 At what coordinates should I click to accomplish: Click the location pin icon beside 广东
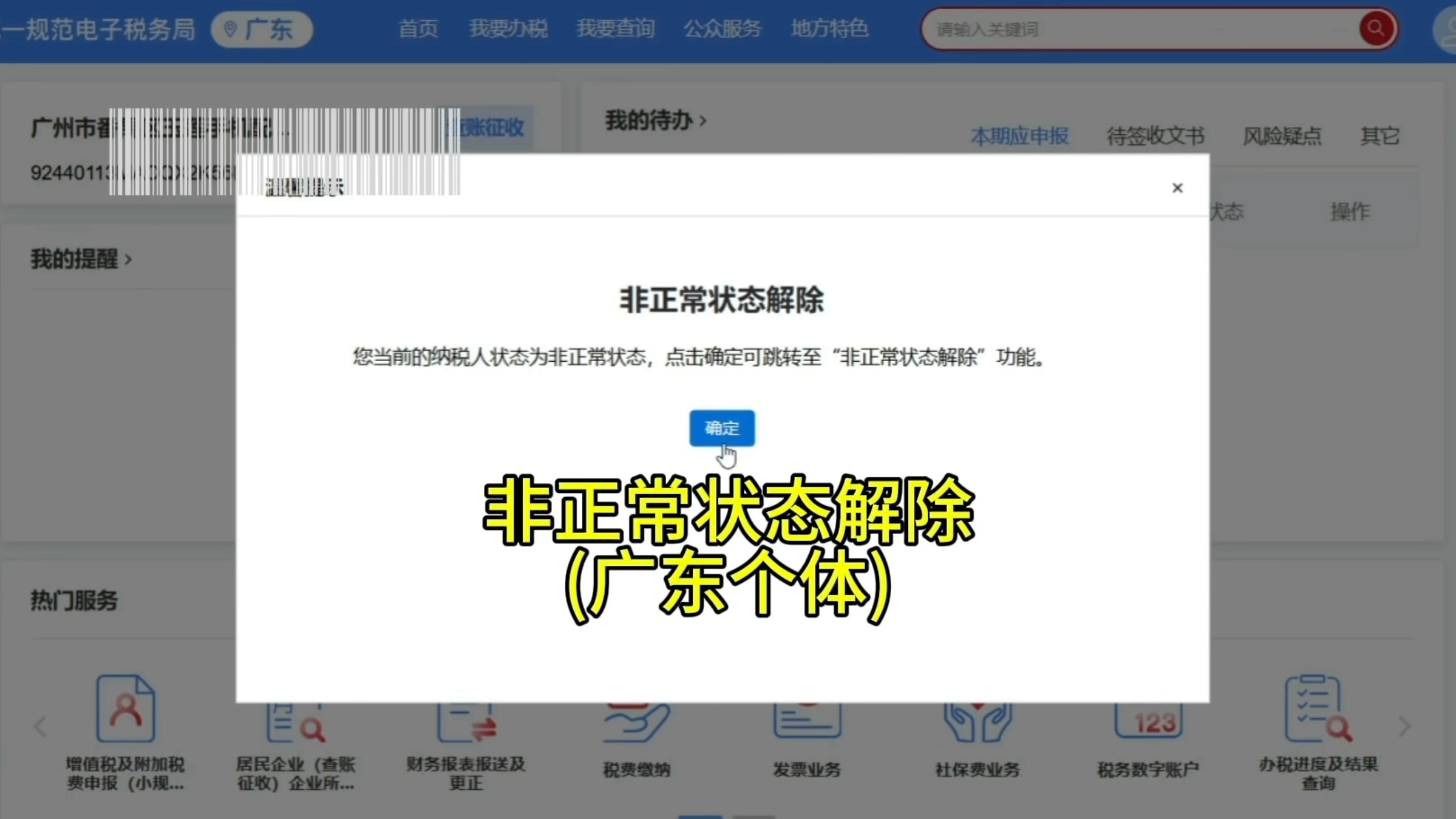click(x=230, y=29)
